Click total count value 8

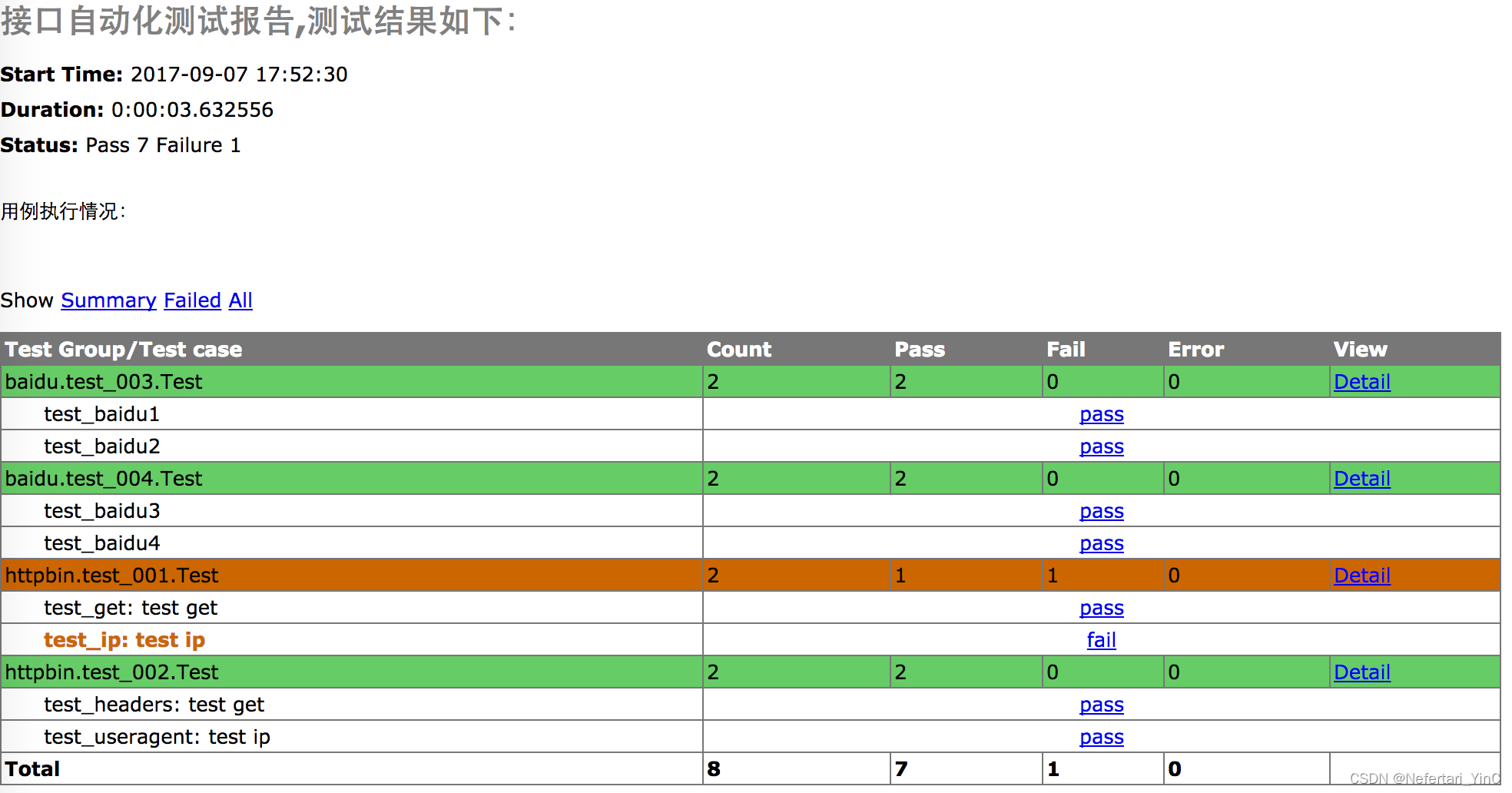tap(714, 769)
